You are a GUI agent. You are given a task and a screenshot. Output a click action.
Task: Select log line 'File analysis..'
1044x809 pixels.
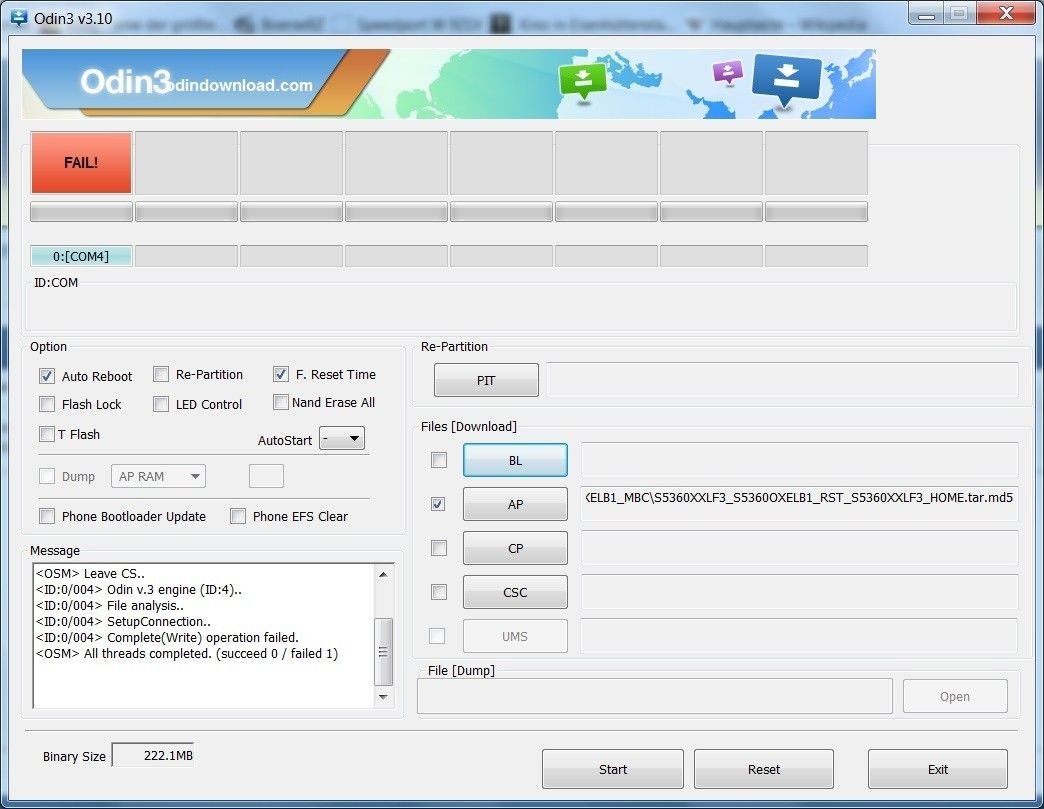pos(110,605)
